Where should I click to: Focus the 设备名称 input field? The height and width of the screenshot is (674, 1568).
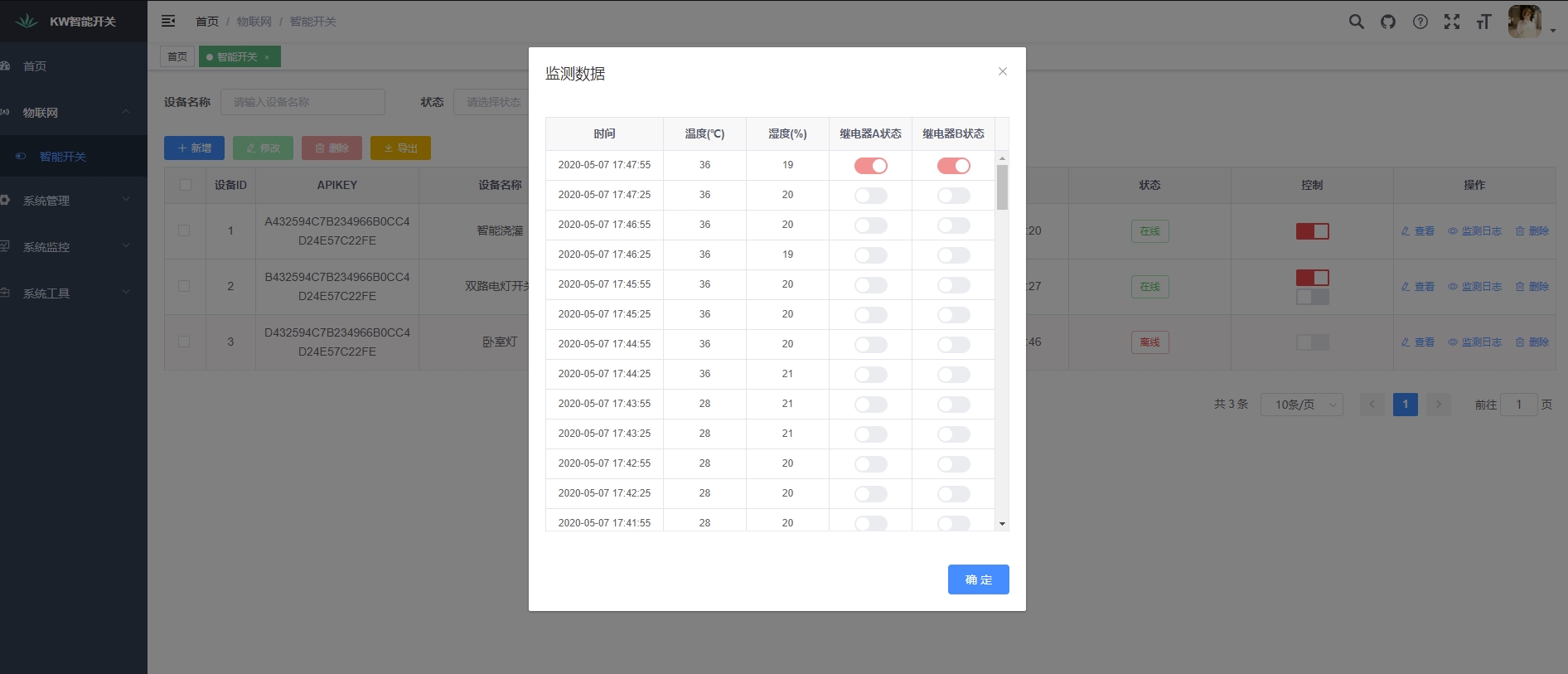point(302,102)
